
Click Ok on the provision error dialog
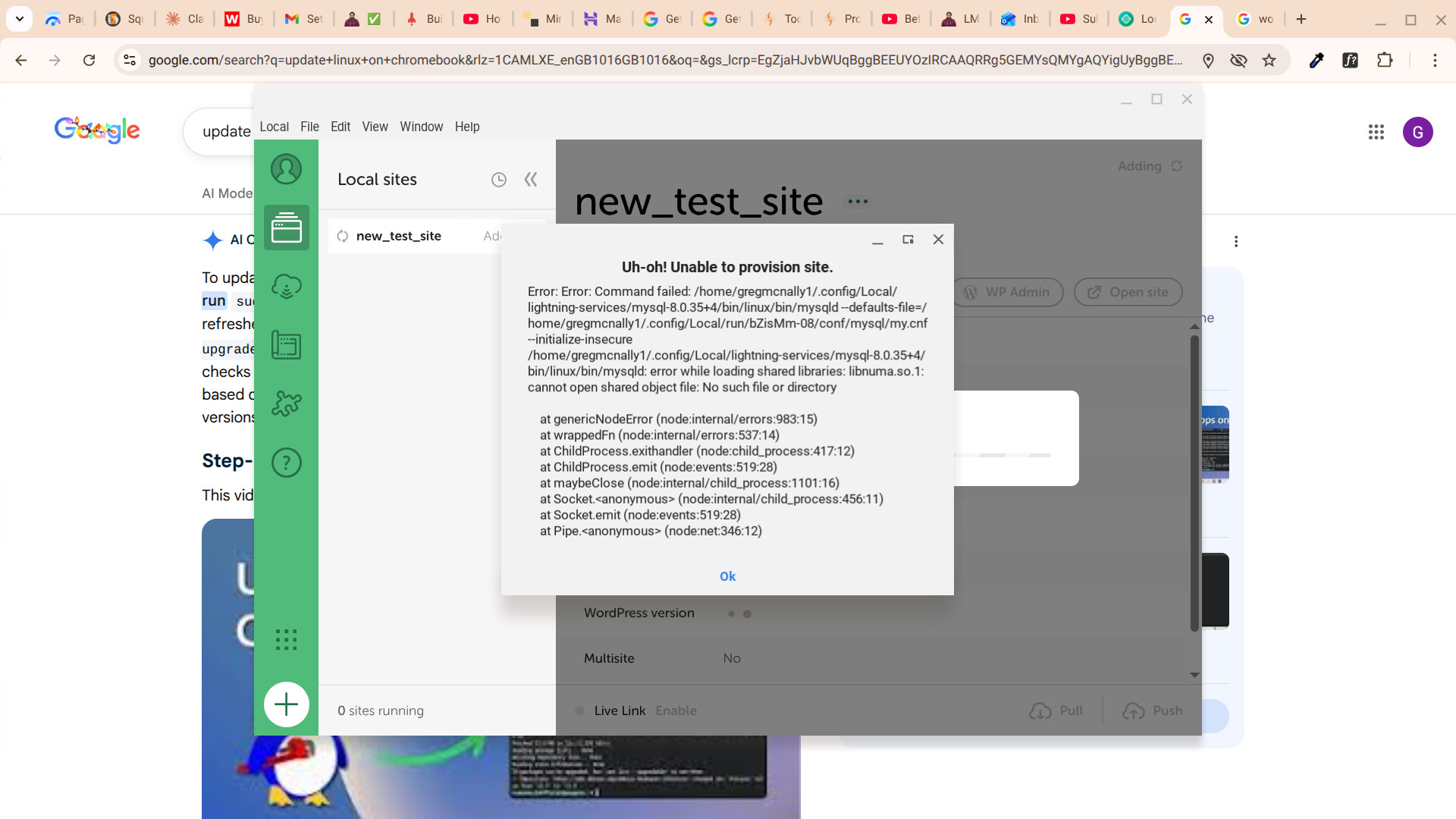tap(727, 576)
